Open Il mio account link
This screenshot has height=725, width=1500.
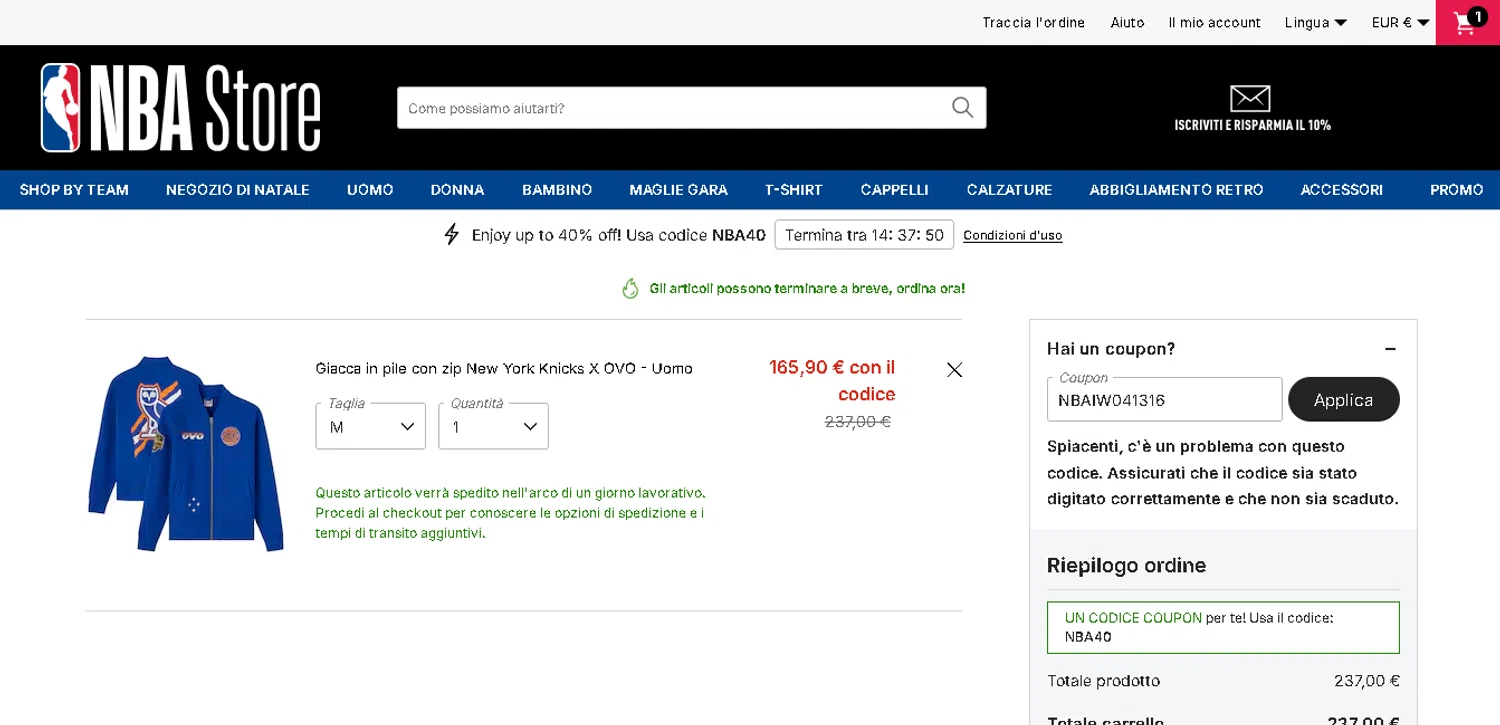pos(1214,22)
